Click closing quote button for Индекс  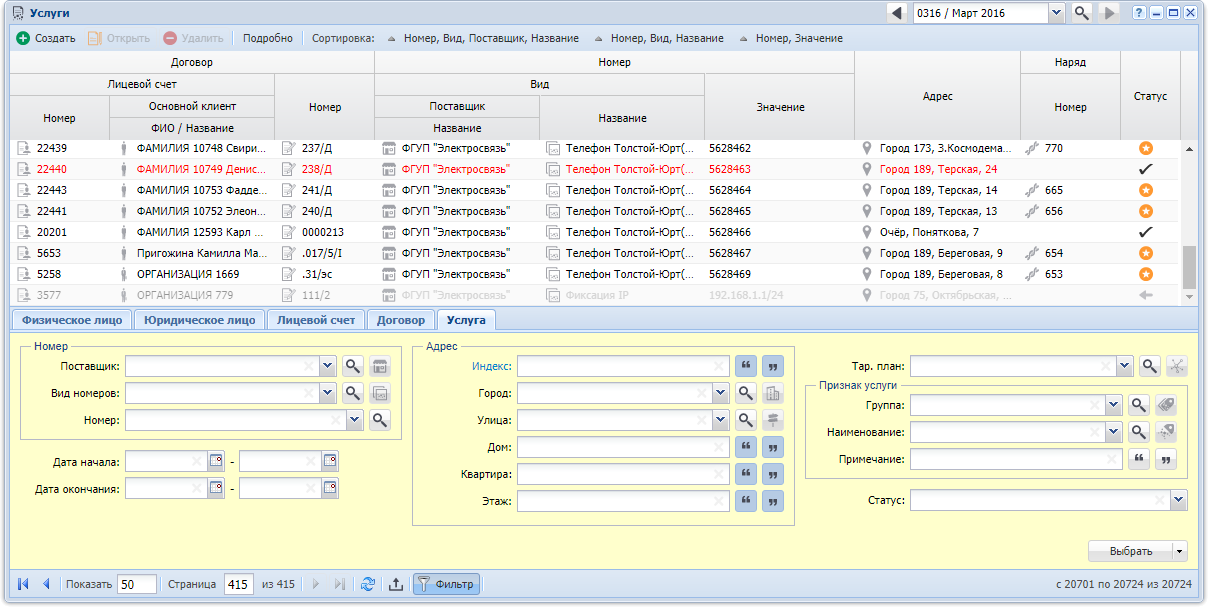coord(773,366)
